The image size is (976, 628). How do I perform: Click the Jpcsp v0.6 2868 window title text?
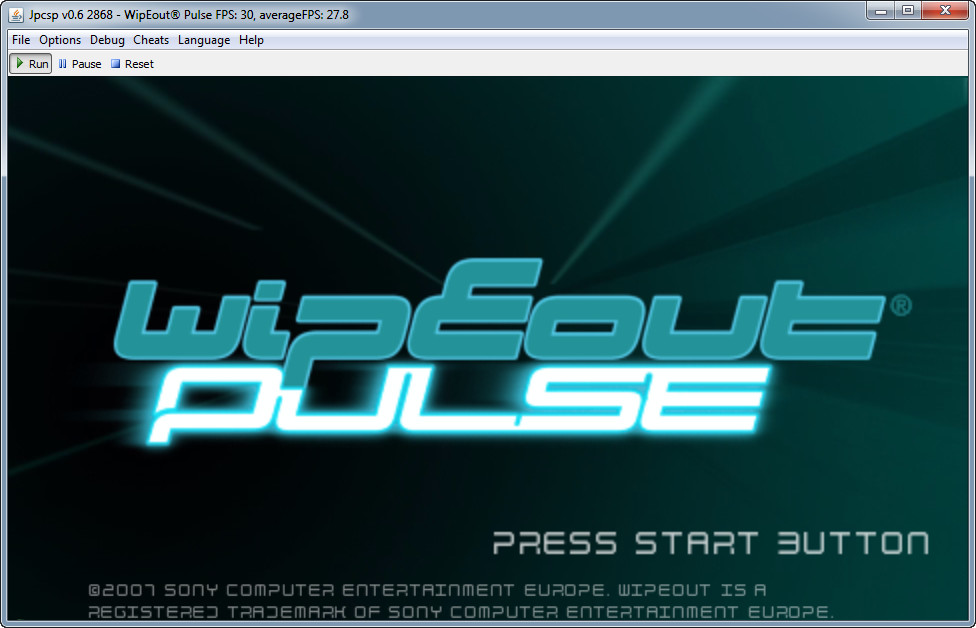188,14
